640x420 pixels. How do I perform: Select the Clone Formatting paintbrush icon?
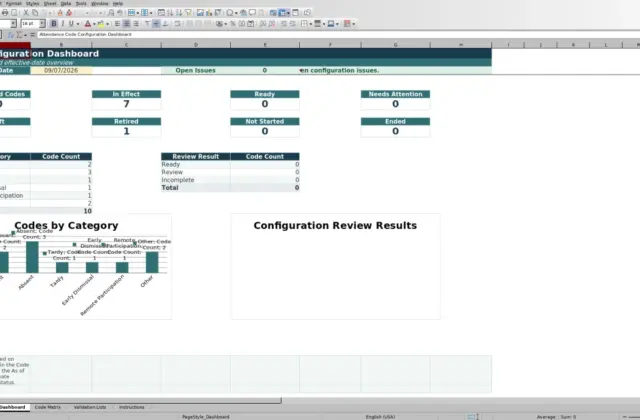[60, 13]
